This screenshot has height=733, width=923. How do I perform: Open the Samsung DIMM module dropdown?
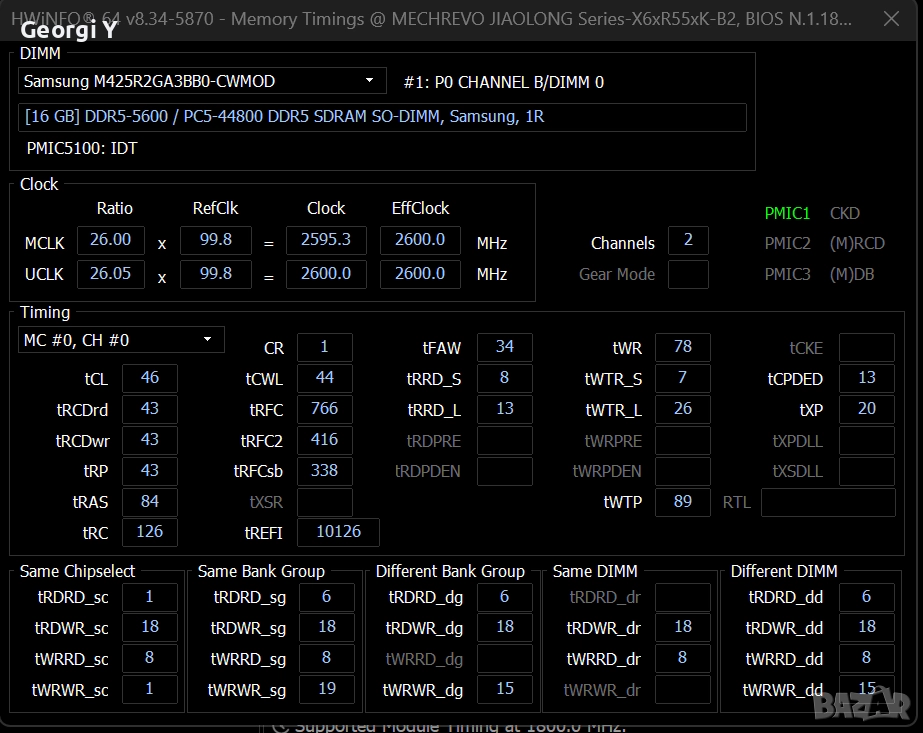tap(202, 81)
